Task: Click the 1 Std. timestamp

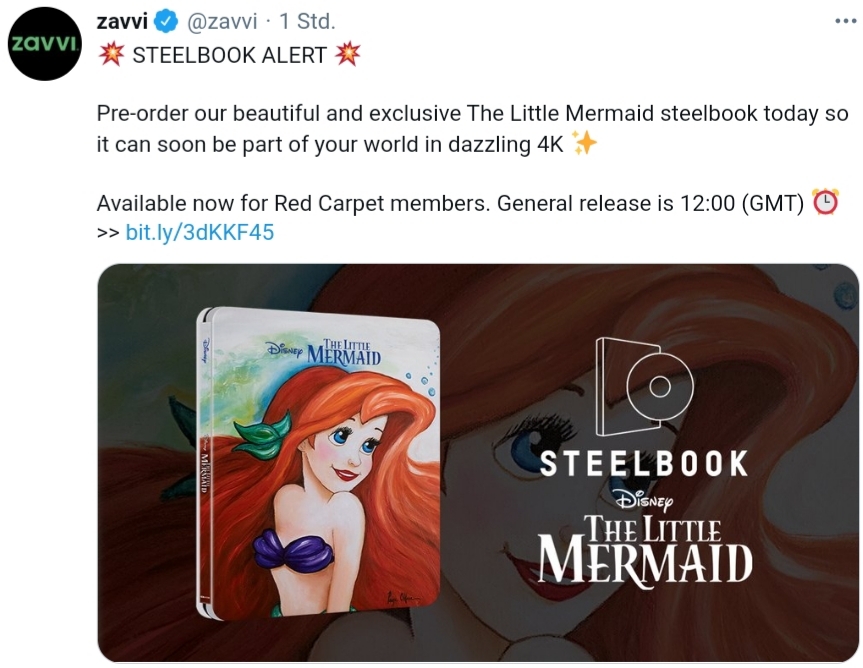Action: coord(307,21)
